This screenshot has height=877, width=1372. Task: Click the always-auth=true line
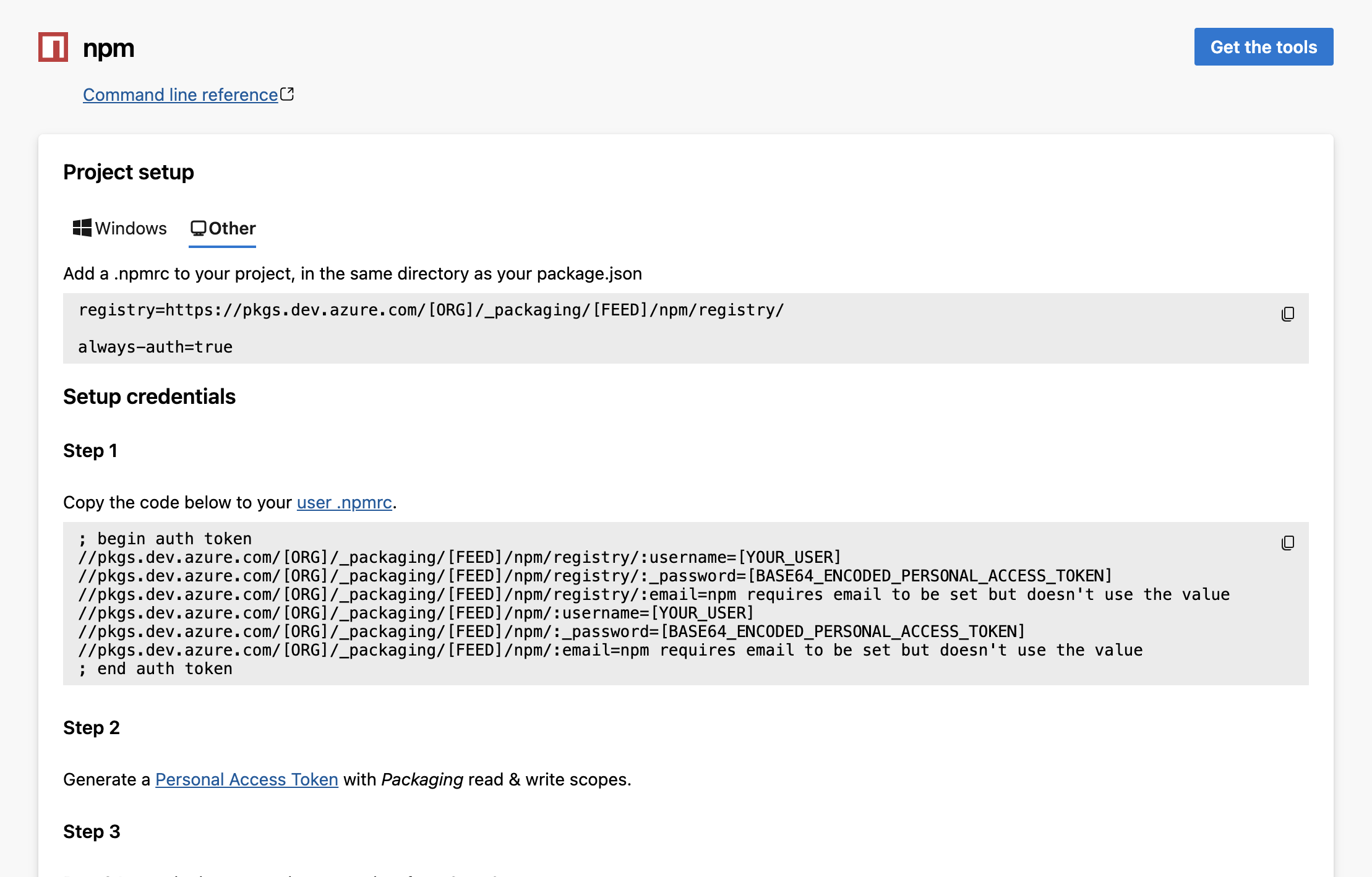[x=155, y=347]
